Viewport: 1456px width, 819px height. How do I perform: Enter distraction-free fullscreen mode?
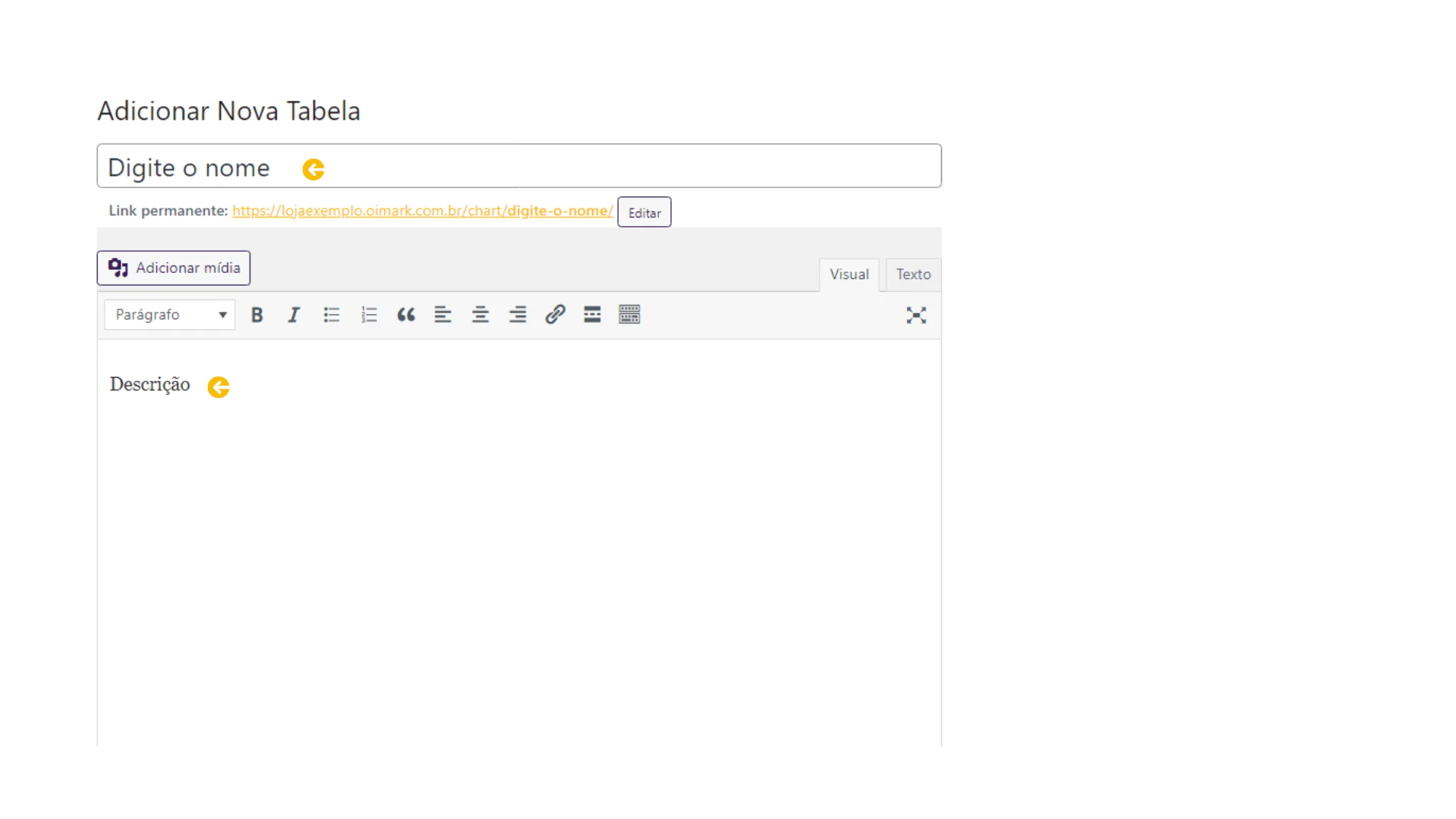tap(916, 315)
